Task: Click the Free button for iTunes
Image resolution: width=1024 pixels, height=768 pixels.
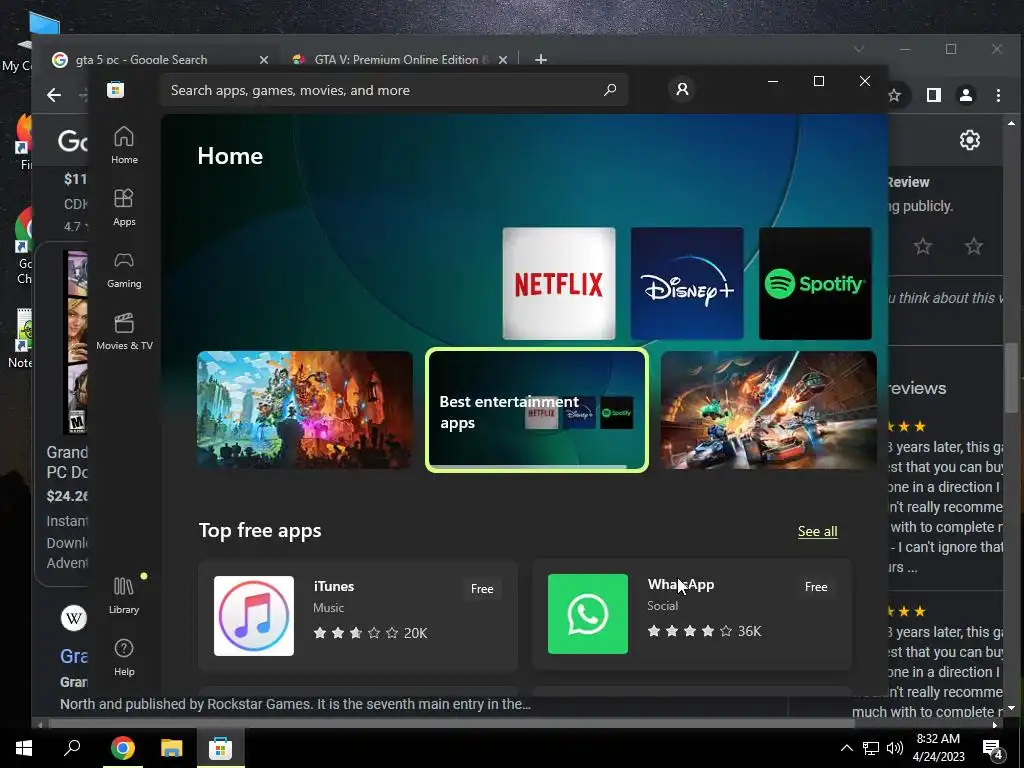Action: click(482, 588)
